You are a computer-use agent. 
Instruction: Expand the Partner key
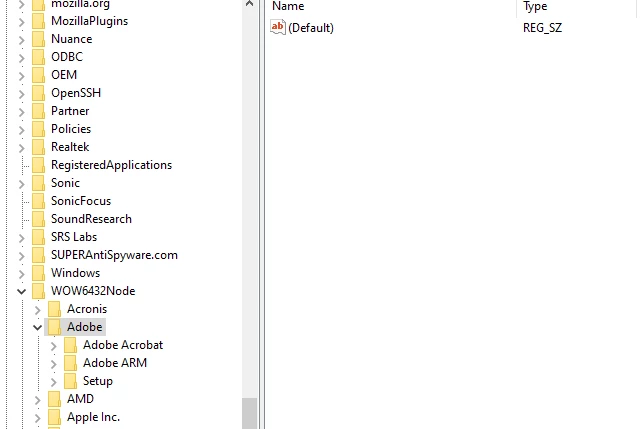click(x=22, y=112)
